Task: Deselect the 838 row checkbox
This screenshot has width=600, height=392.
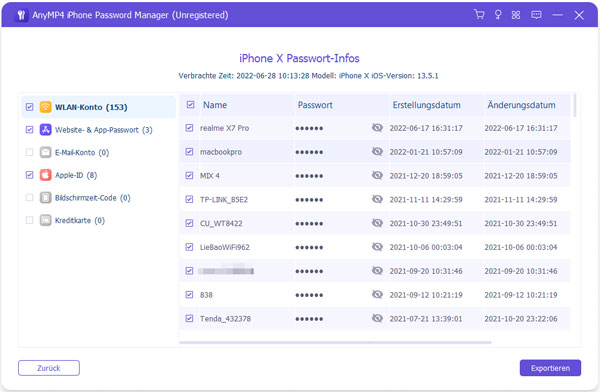Action: click(189, 294)
